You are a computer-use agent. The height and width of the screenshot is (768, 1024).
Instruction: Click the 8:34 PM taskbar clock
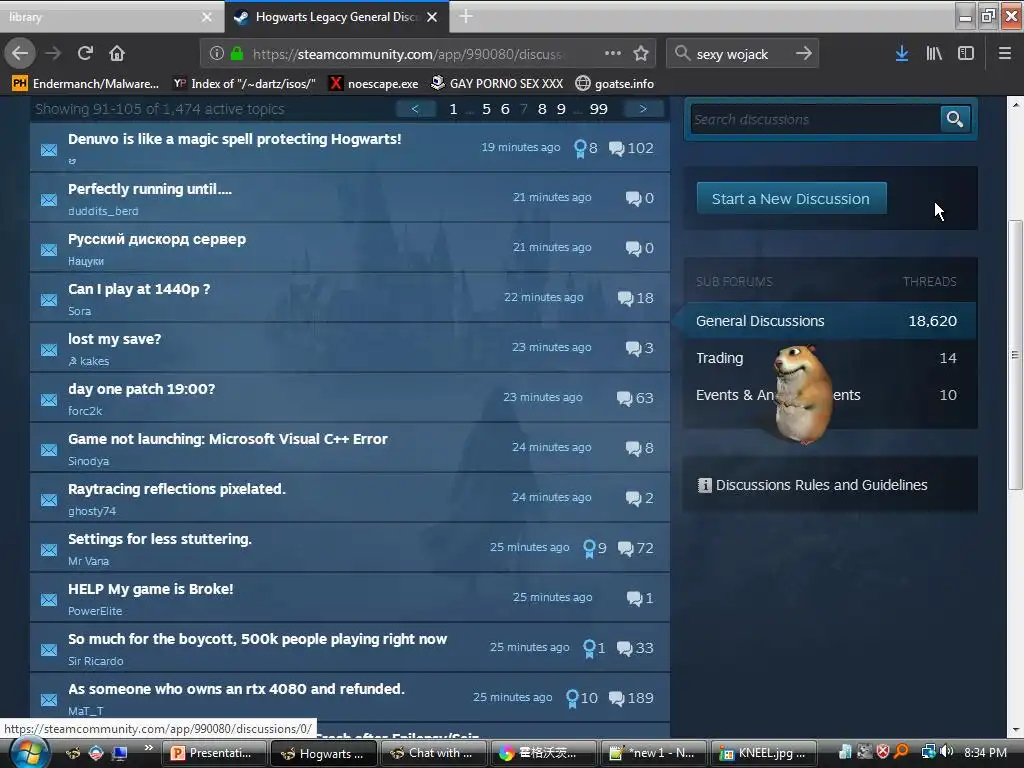[x=985, y=752]
